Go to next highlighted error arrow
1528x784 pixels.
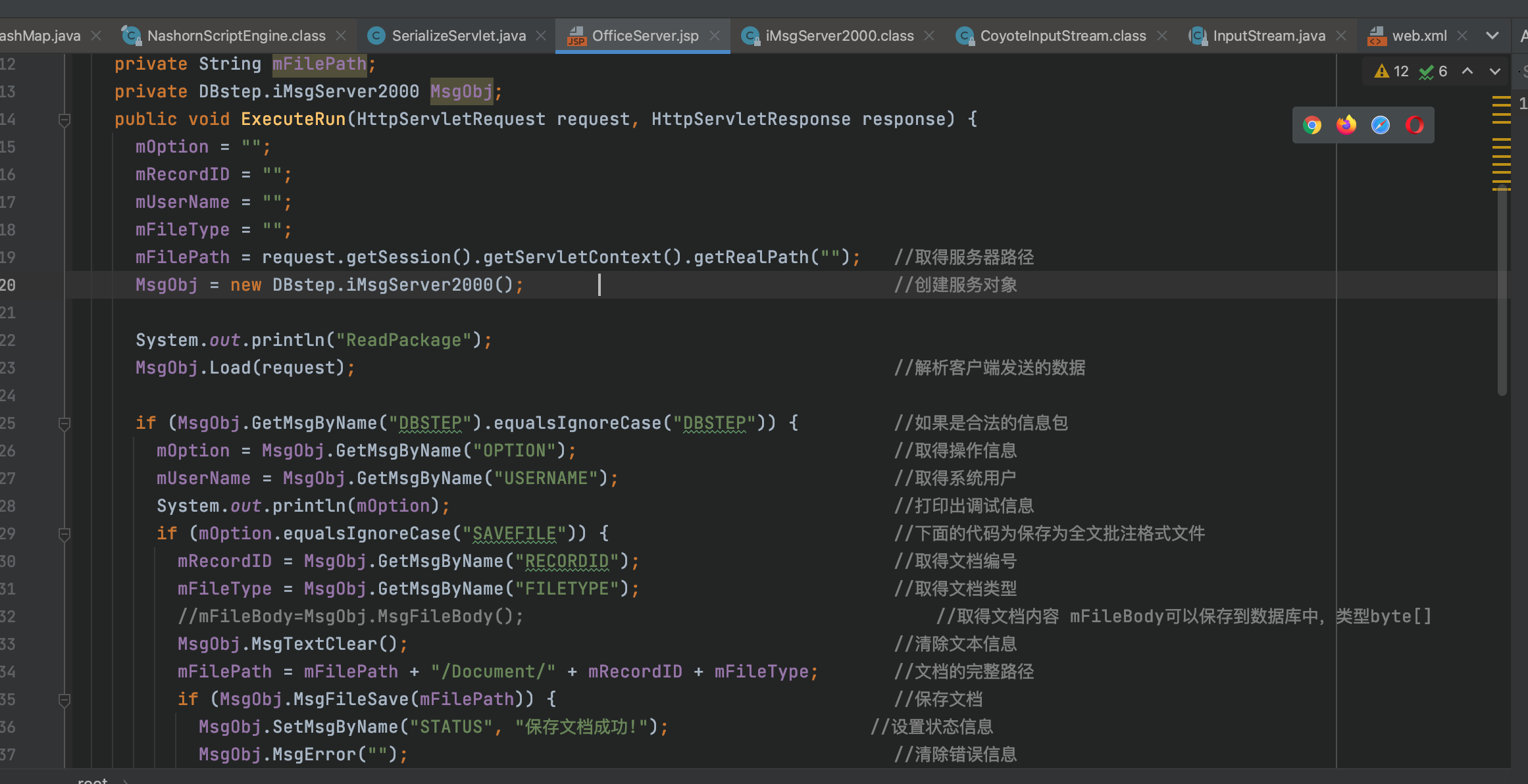pos(1495,71)
